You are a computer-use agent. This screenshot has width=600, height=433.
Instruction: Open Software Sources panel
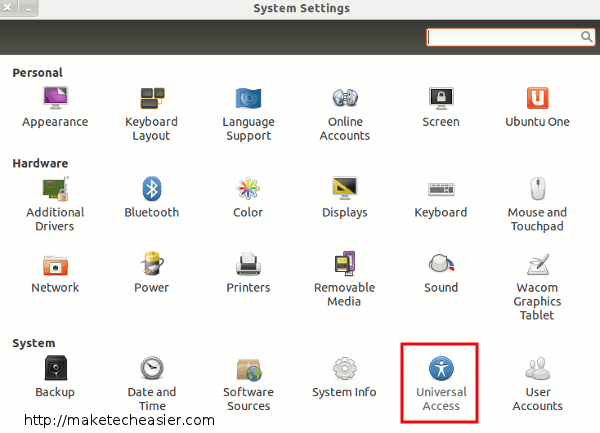click(248, 384)
